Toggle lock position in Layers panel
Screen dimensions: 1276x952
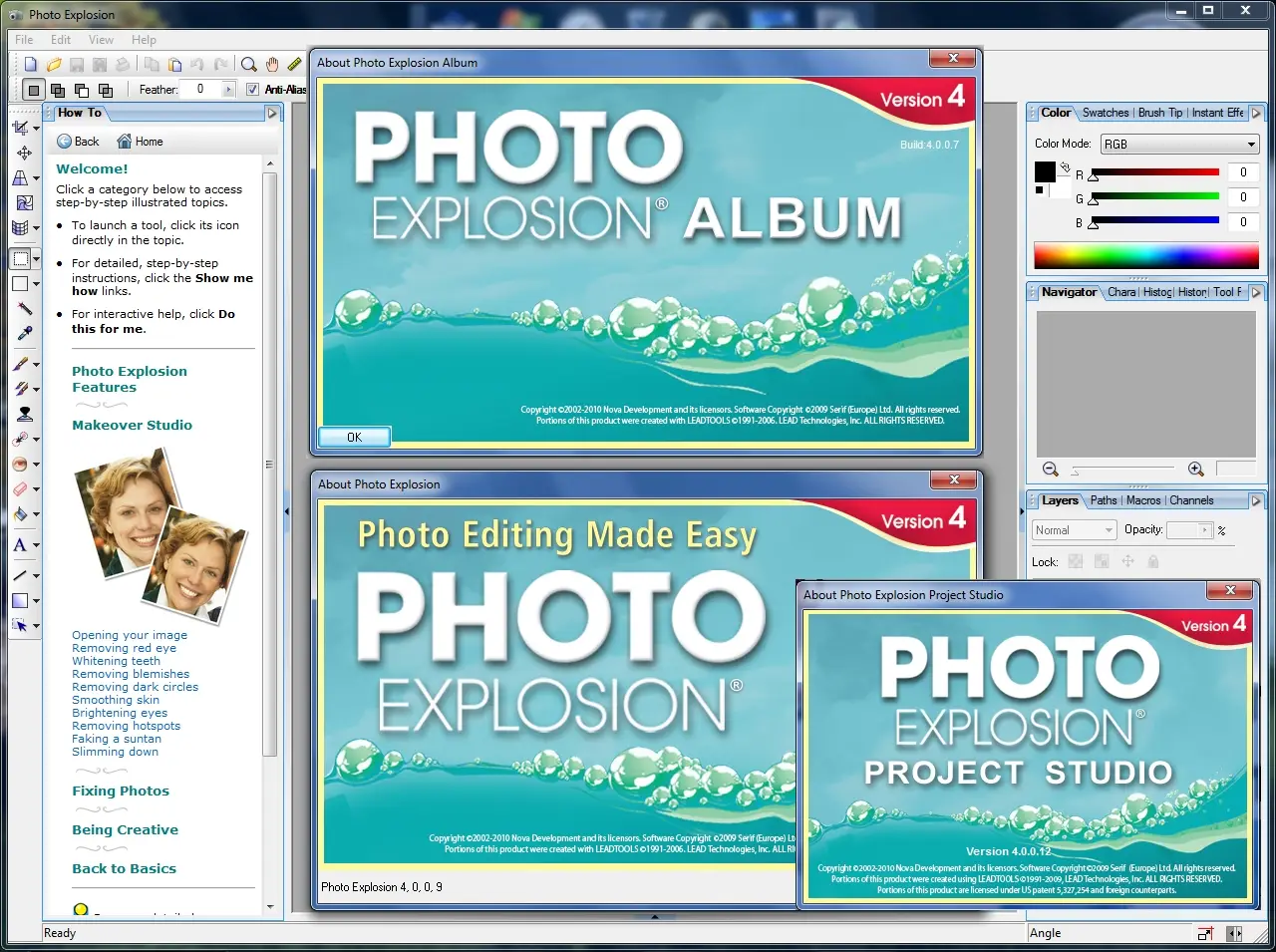click(x=1127, y=561)
